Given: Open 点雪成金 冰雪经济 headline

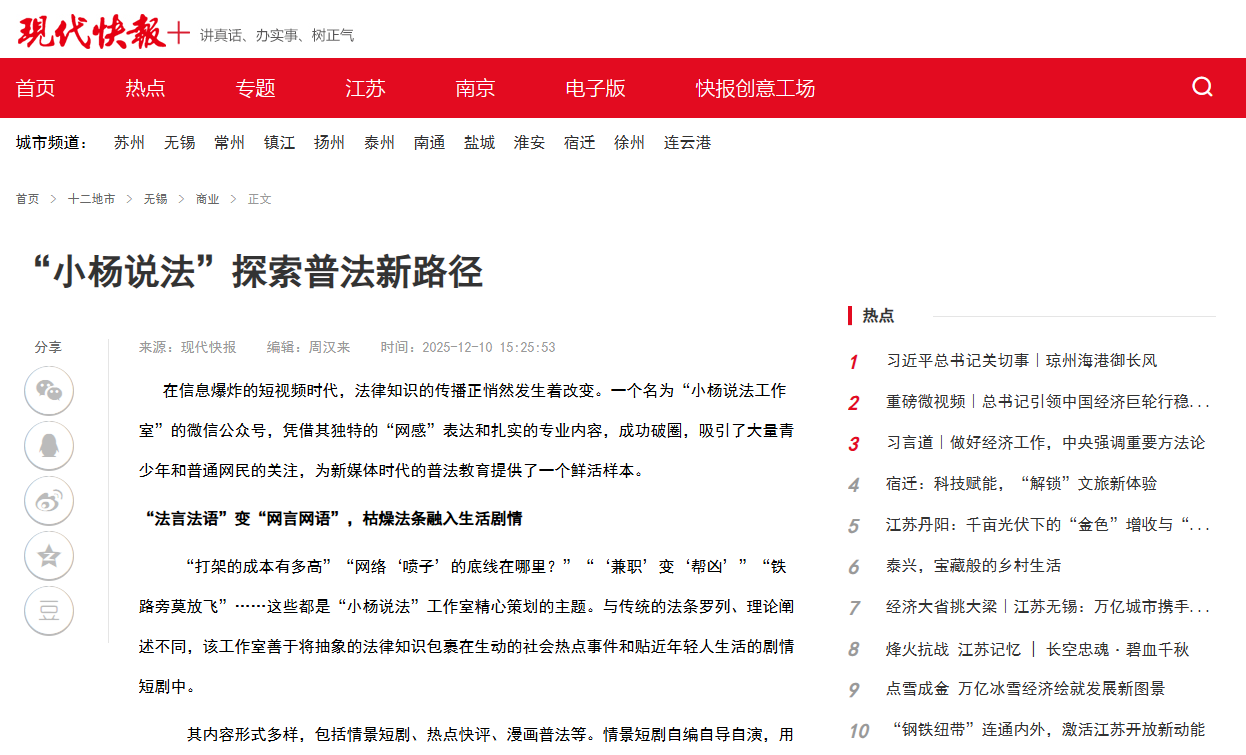Looking at the screenshot, I should [1025, 689].
